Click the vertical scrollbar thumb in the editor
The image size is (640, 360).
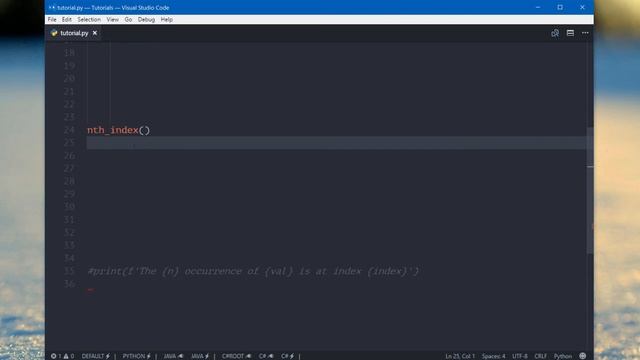pos(590,190)
